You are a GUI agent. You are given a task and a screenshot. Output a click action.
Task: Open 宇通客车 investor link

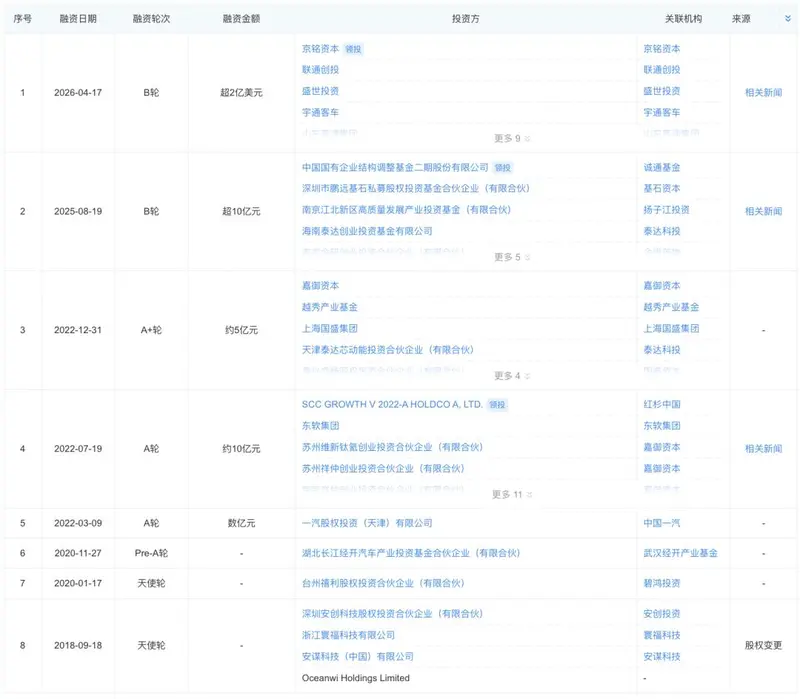point(320,112)
